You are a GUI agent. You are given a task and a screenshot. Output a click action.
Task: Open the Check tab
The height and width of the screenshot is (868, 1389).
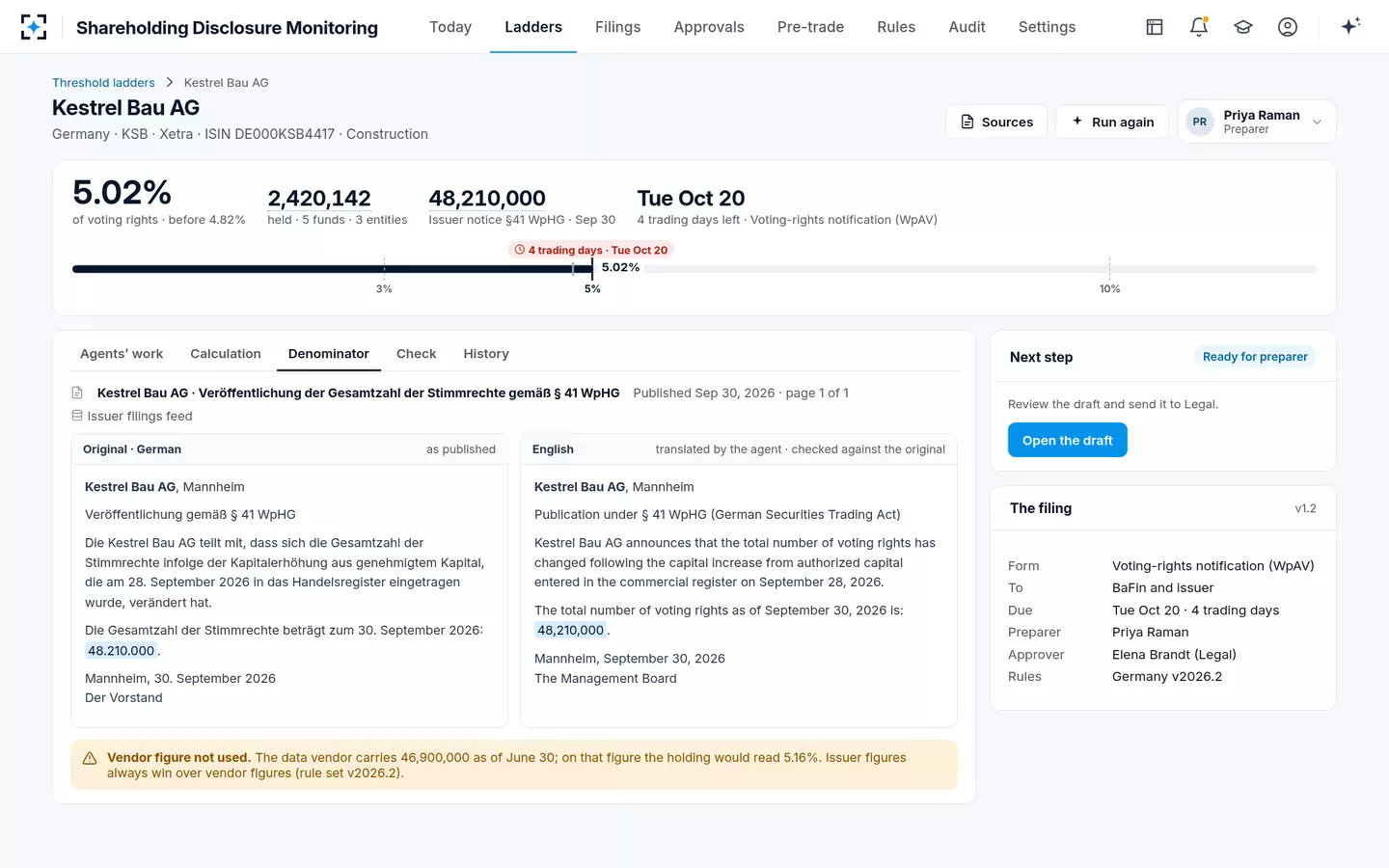[417, 354]
